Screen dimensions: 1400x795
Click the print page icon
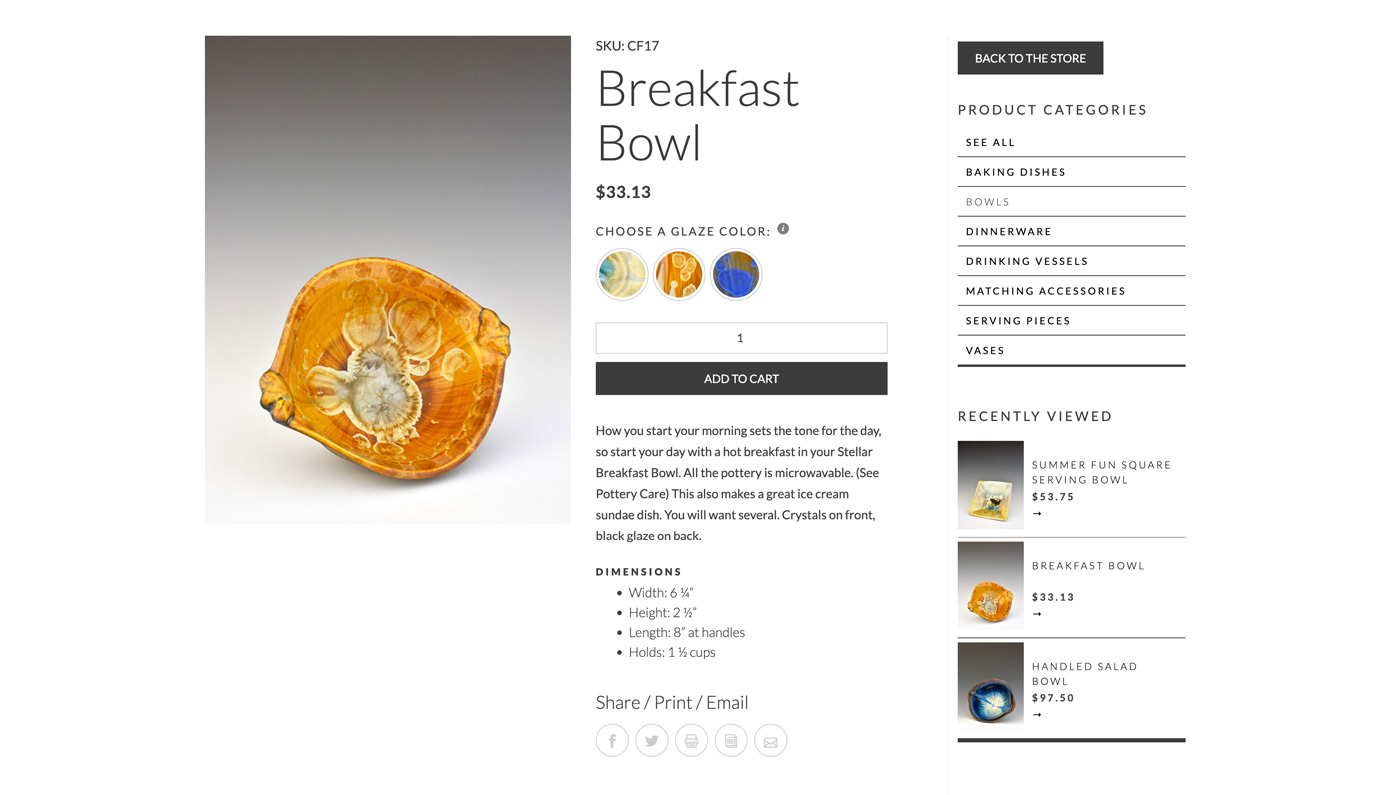691,741
